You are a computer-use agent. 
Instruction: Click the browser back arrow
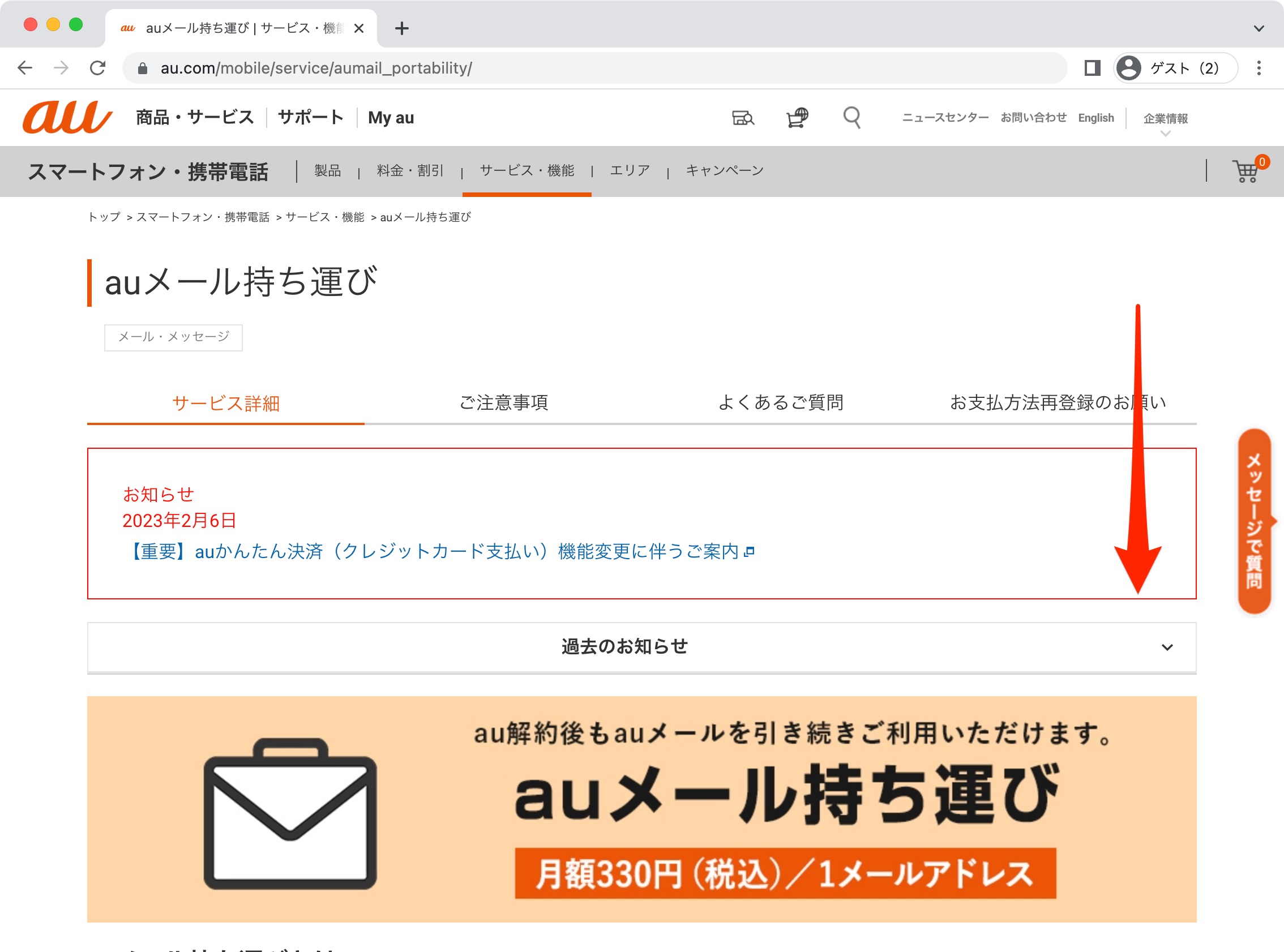25,68
